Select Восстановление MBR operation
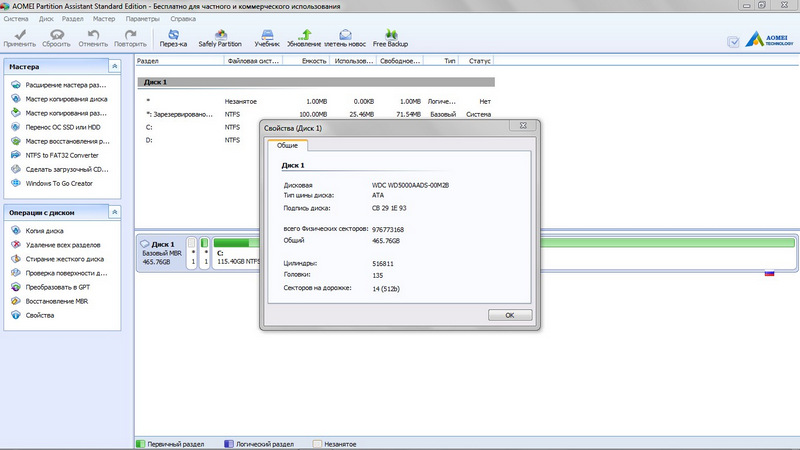The height and width of the screenshot is (450, 800). (57, 301)
